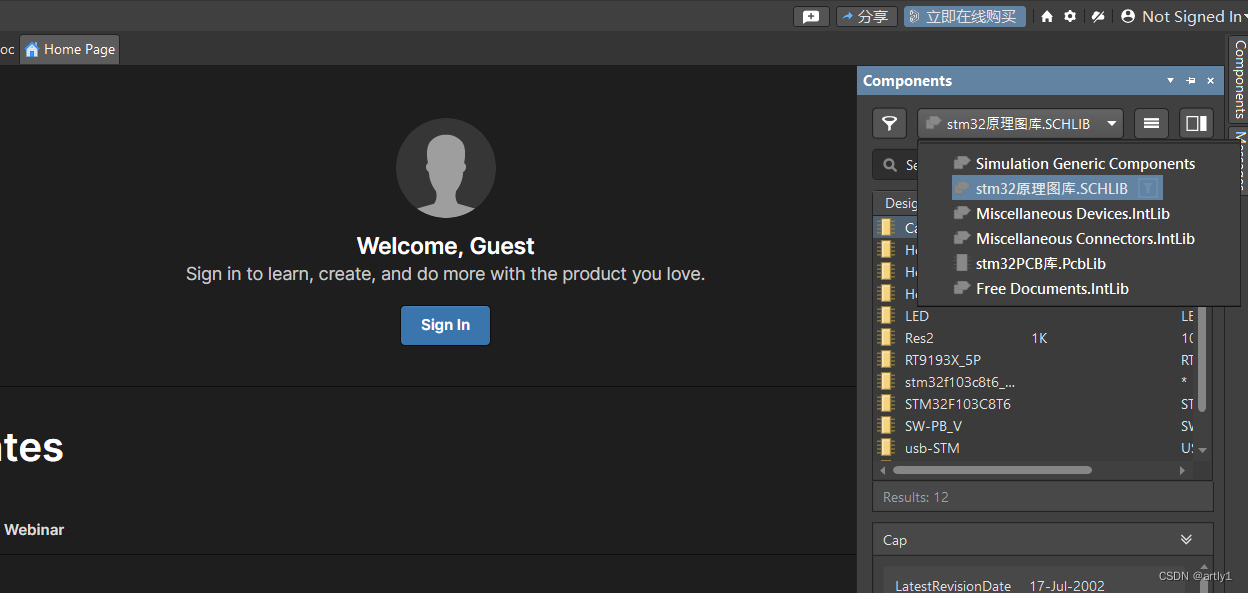Image resolution: width=1248 pixels, height=593 pixels.
Task: Open settings gear icon in top bar
Action: point(1070,17)
